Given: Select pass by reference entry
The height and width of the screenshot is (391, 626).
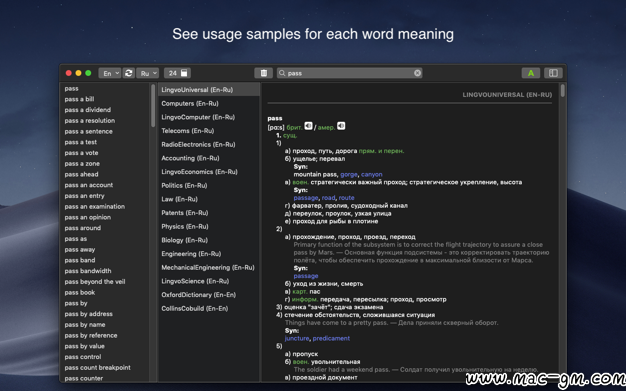Looking at the screenshot, I should point(91,335).
